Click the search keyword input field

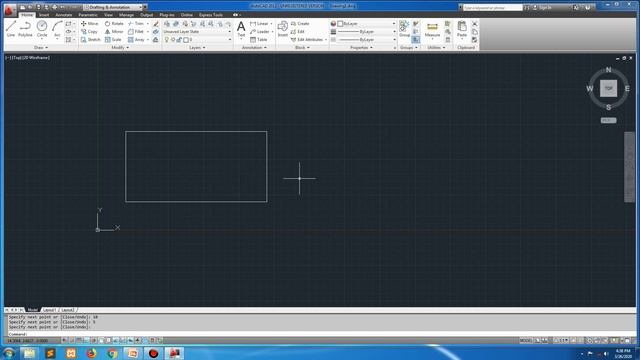[x=493, y=7]
